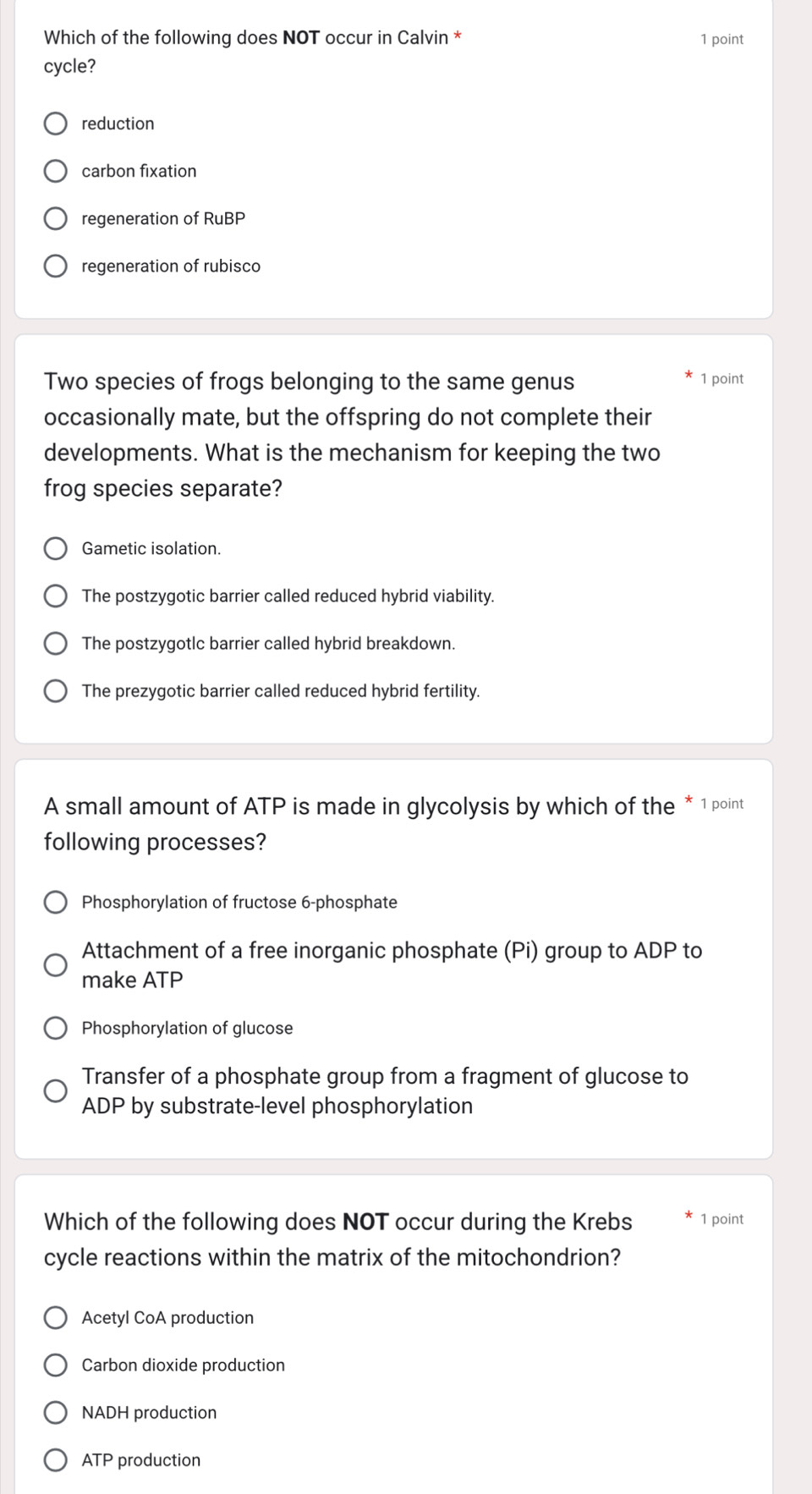Screen dimensions: 812x1494
Task: Select "reduced hybrid viability" postzygotic barrier option
Action: [x=56, y=596]
